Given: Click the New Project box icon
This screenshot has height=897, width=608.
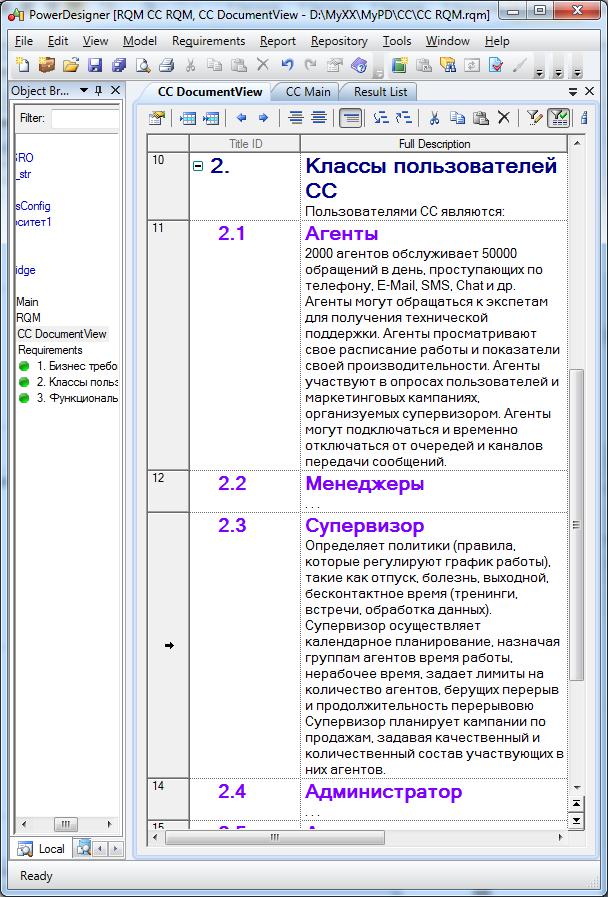Looking at the screenshot, I should pos(46,65).
